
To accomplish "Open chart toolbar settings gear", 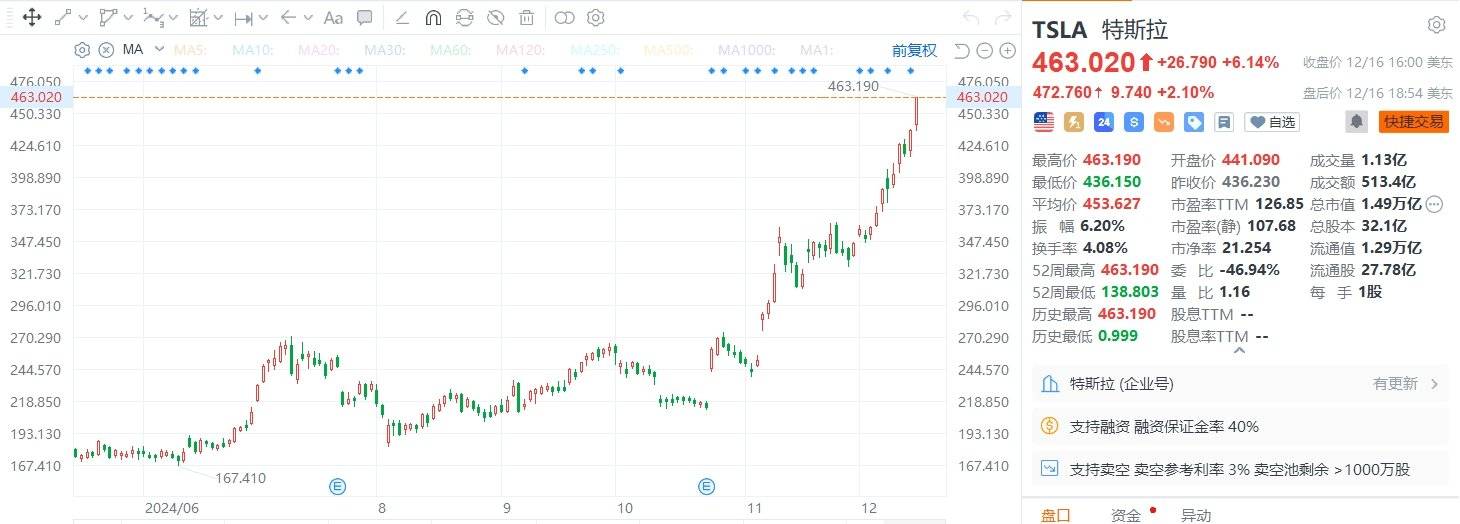I will 595,17.
